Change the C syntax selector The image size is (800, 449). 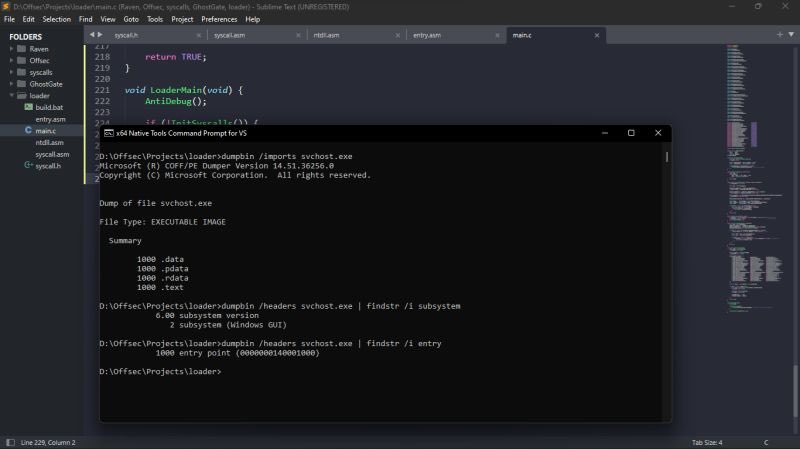click(766, 442)
